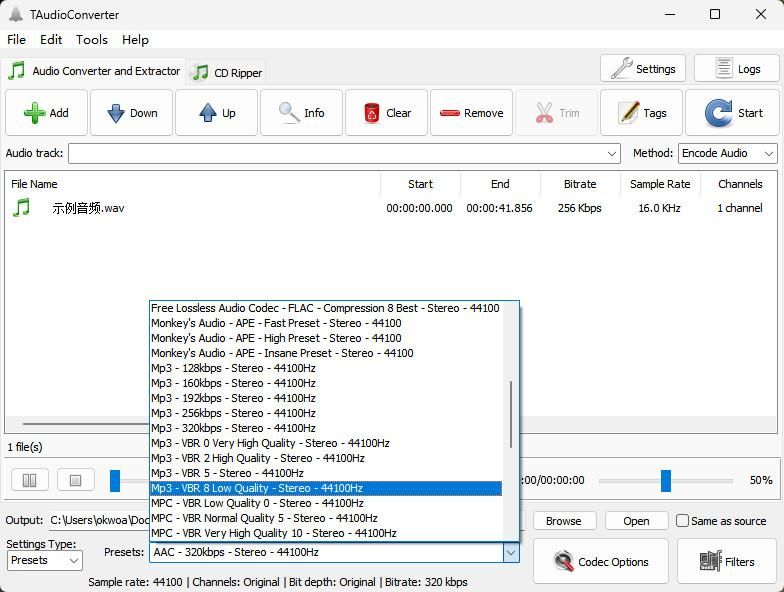Click the Add button with plus icon

[46, 113]
